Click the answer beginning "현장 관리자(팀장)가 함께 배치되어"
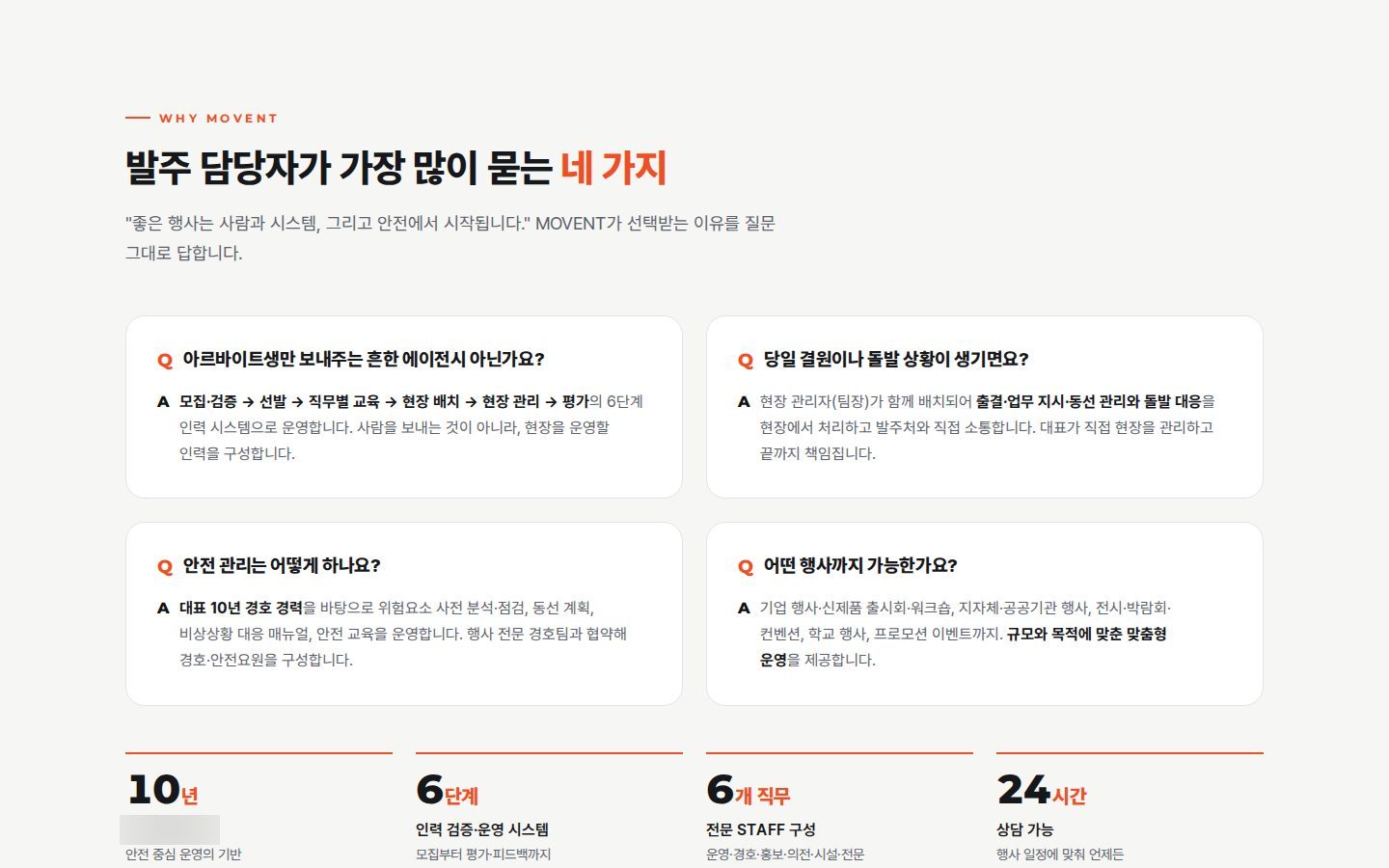 click(988, 427)
